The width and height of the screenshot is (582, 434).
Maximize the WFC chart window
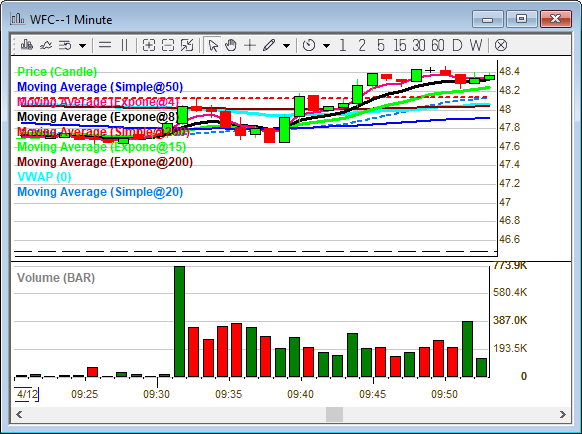coord(521,19)
